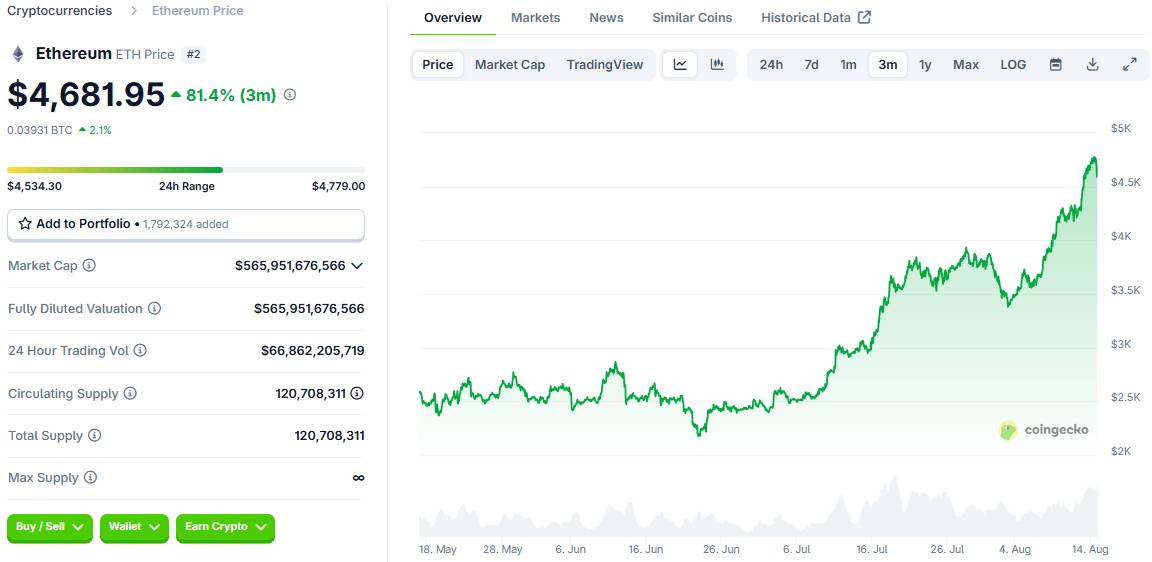
Task: Open the Max Supply info icon
Action: coord(90,478)
